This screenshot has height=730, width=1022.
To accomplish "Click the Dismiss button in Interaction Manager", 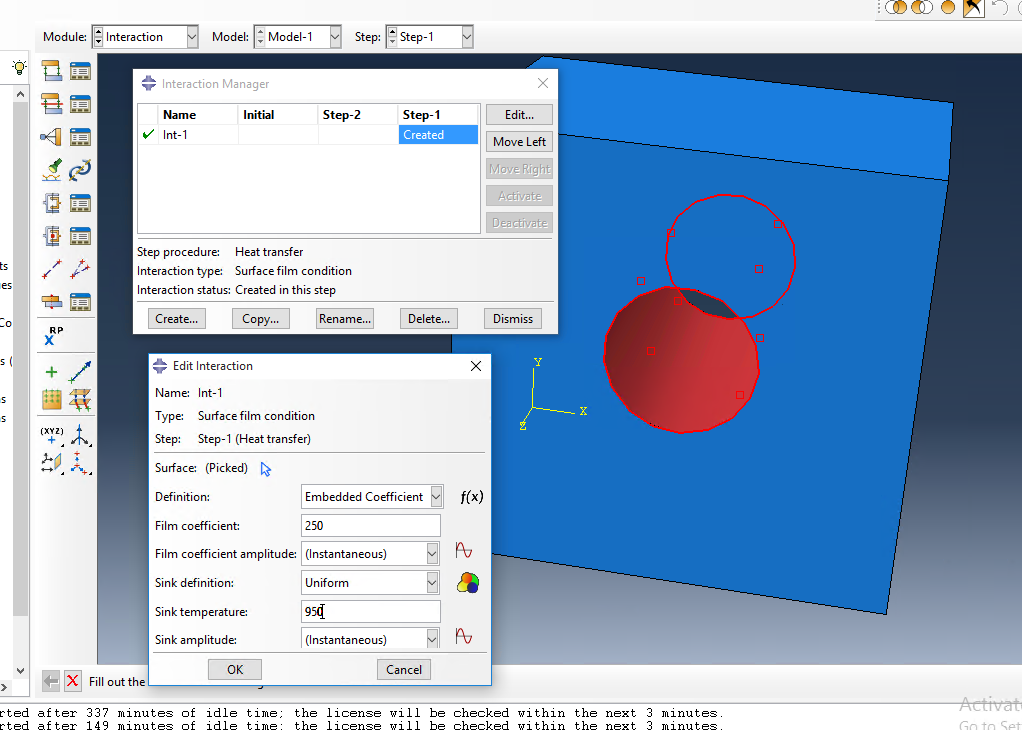I will pos(513,319).
